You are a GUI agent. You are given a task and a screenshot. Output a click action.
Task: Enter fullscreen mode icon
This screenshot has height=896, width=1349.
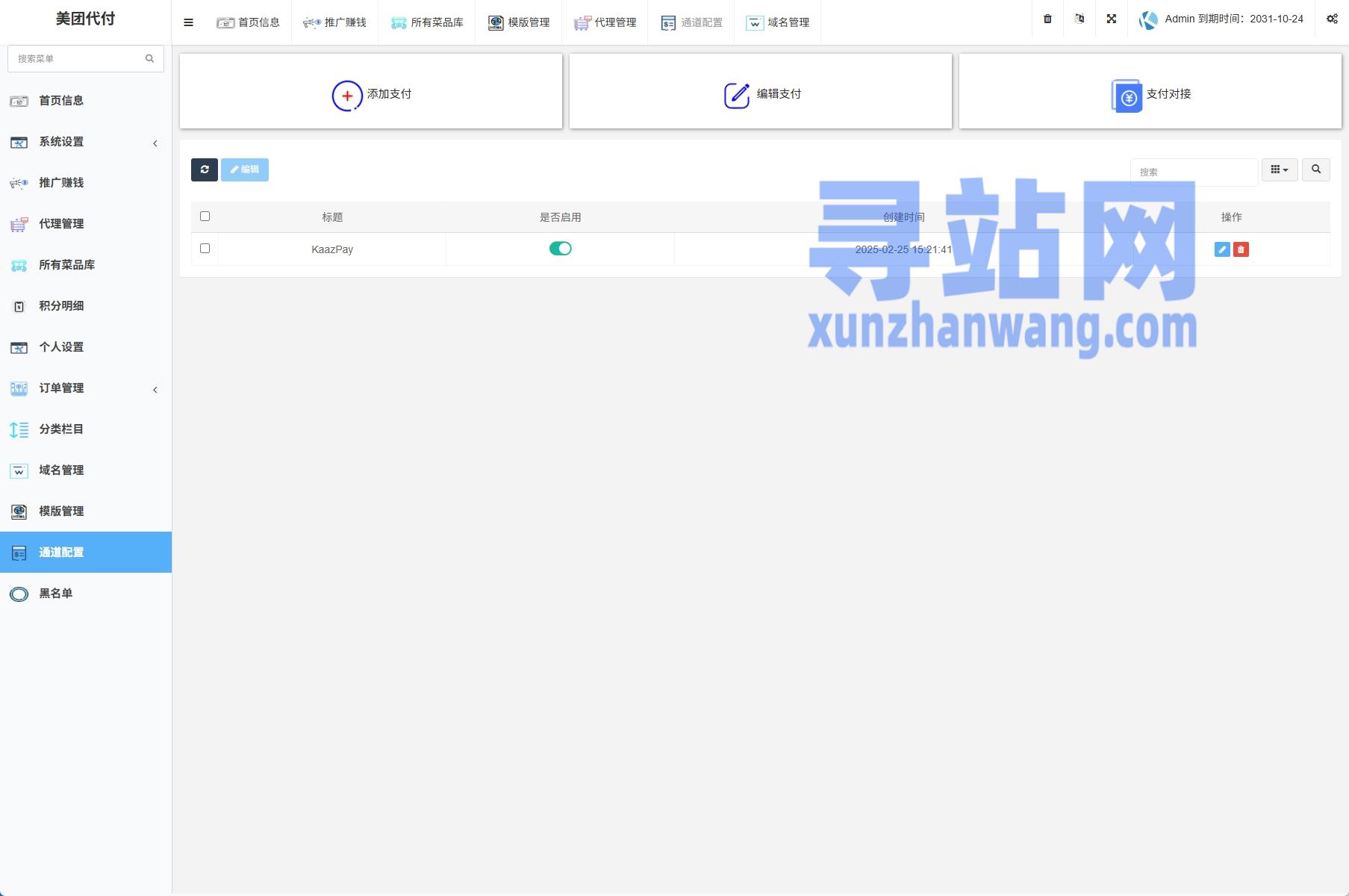[1112, 19]
